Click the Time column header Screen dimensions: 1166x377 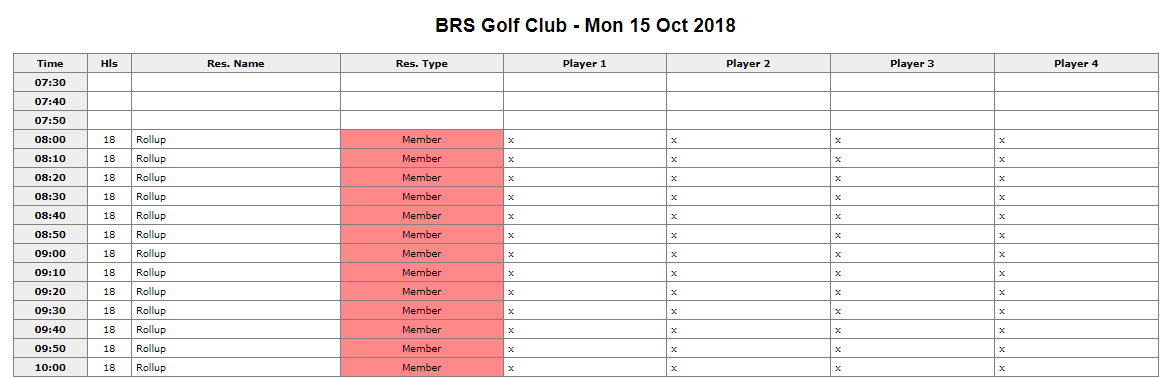(x=51, y=63)
